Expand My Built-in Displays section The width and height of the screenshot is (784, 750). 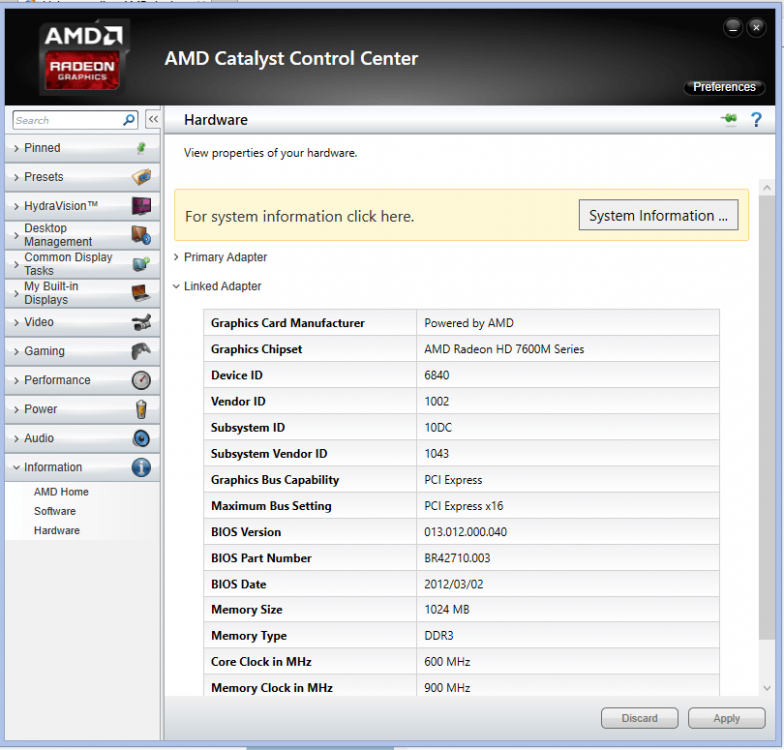tap(82, 293)
